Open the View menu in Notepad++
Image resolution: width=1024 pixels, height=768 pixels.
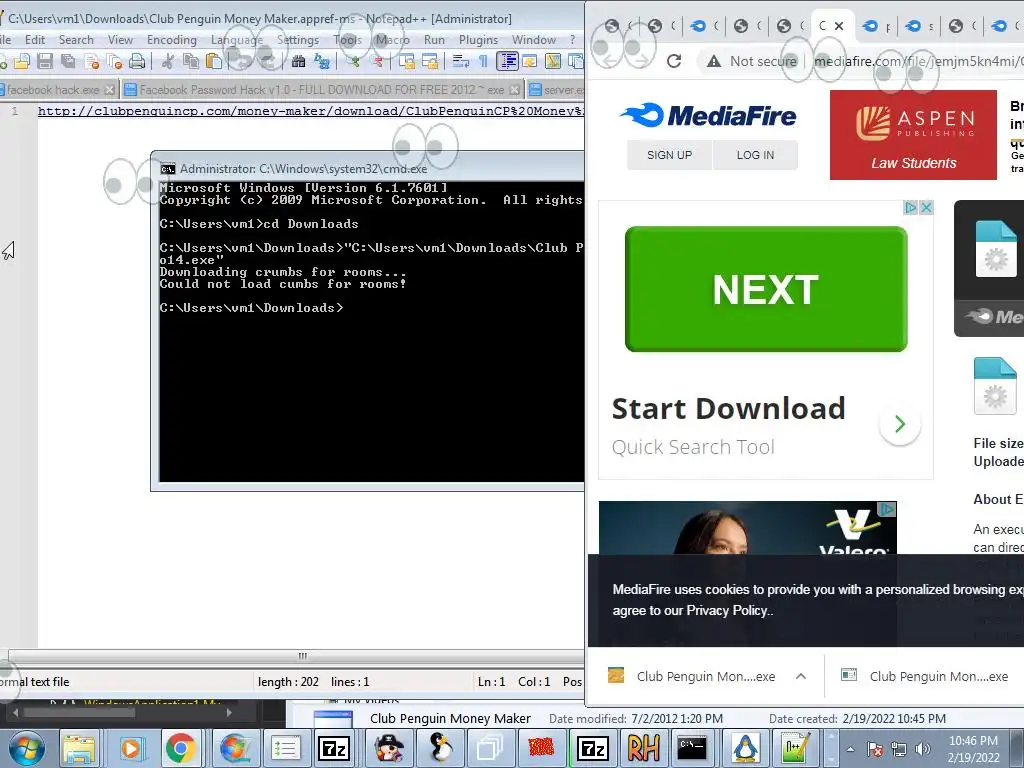[x=120, y=40]
